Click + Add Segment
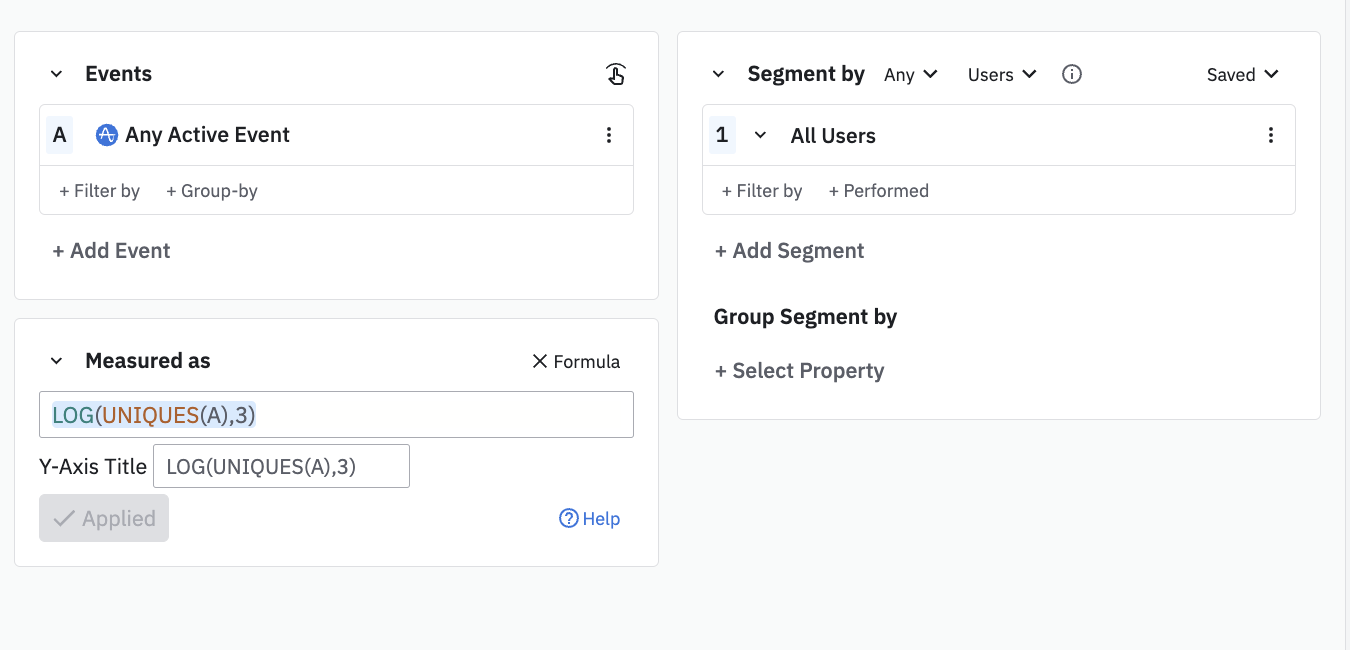This screenshot has width=1350, height=650. (789, 251)
